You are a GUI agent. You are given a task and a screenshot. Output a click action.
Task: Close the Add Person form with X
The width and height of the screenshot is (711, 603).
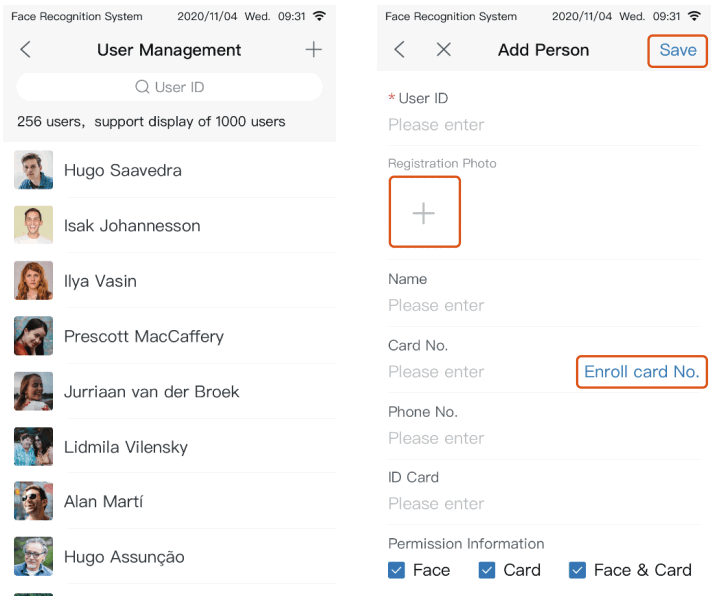point(444,50)
